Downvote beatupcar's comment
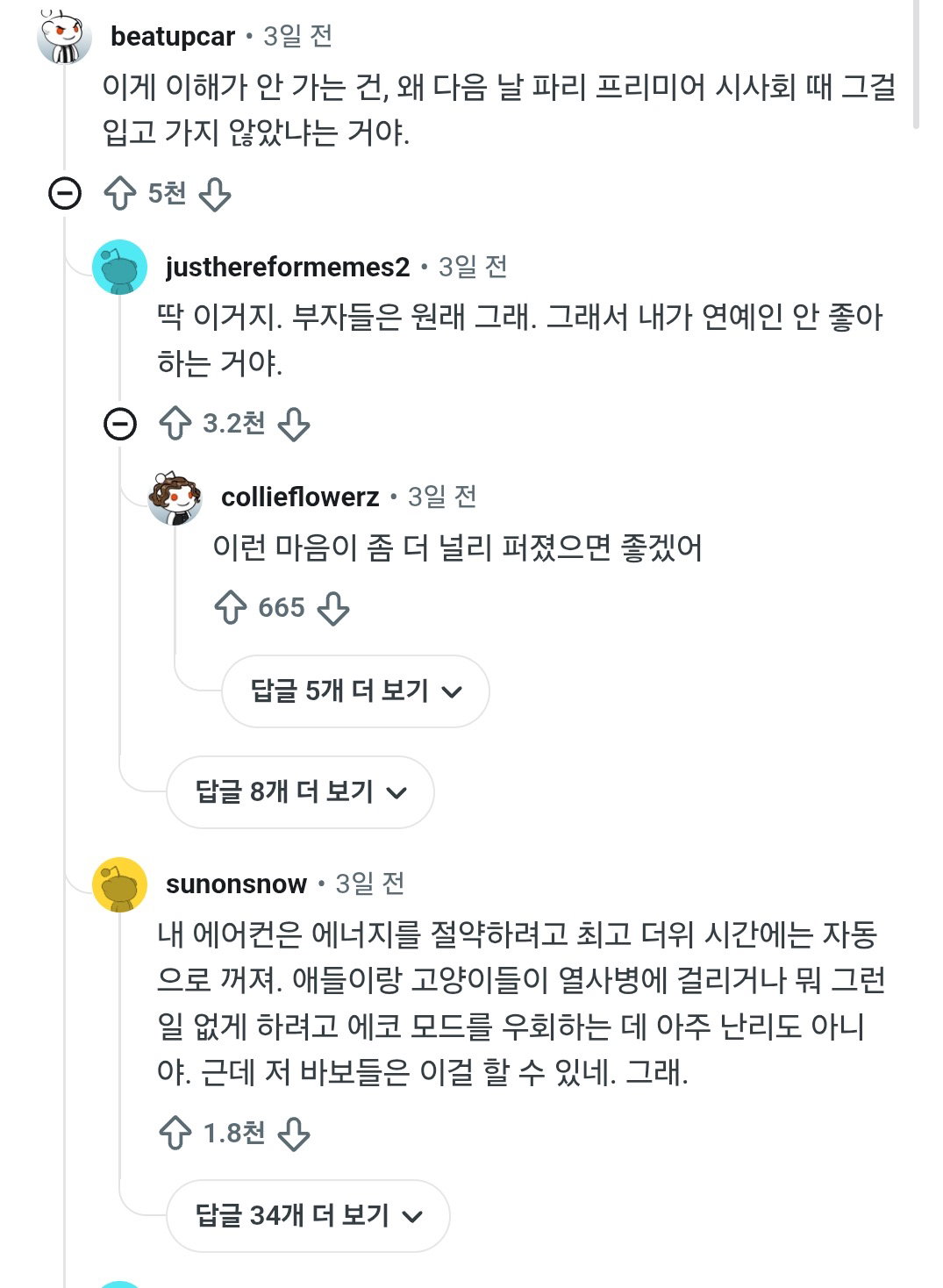 215,195
